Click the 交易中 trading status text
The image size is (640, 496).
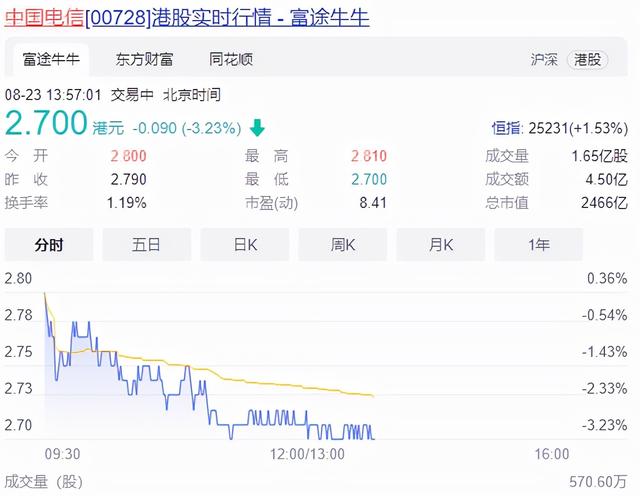(132, 95)
